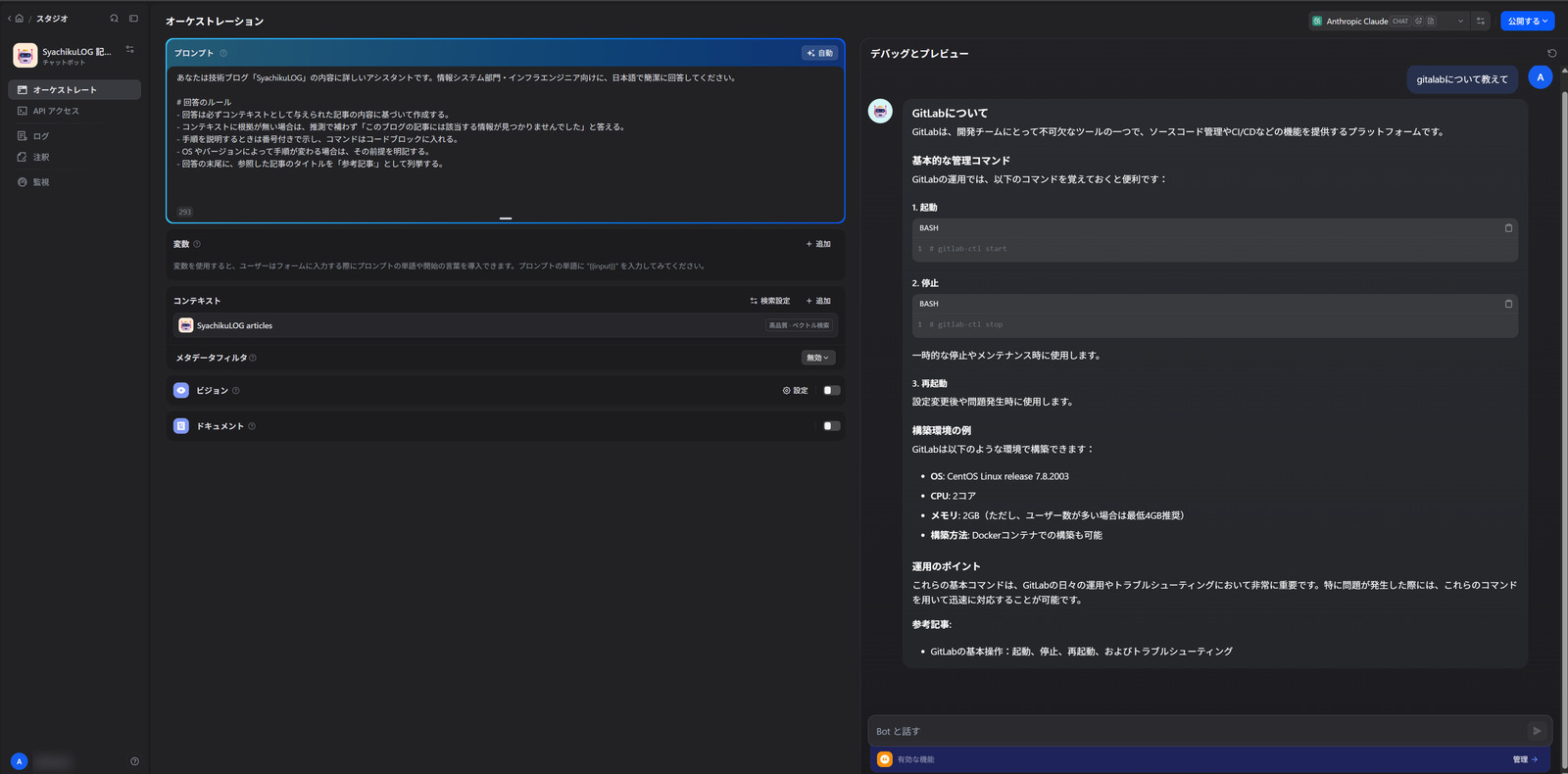Open model parameter settings sliders icon

(x=1481, y=21)
